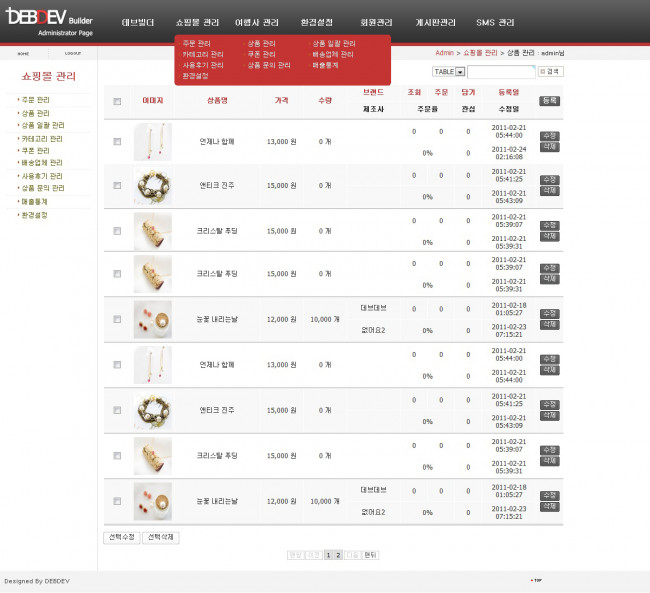Go to pagination page 1
Viewport: 650px width, 593px height.
328,555
